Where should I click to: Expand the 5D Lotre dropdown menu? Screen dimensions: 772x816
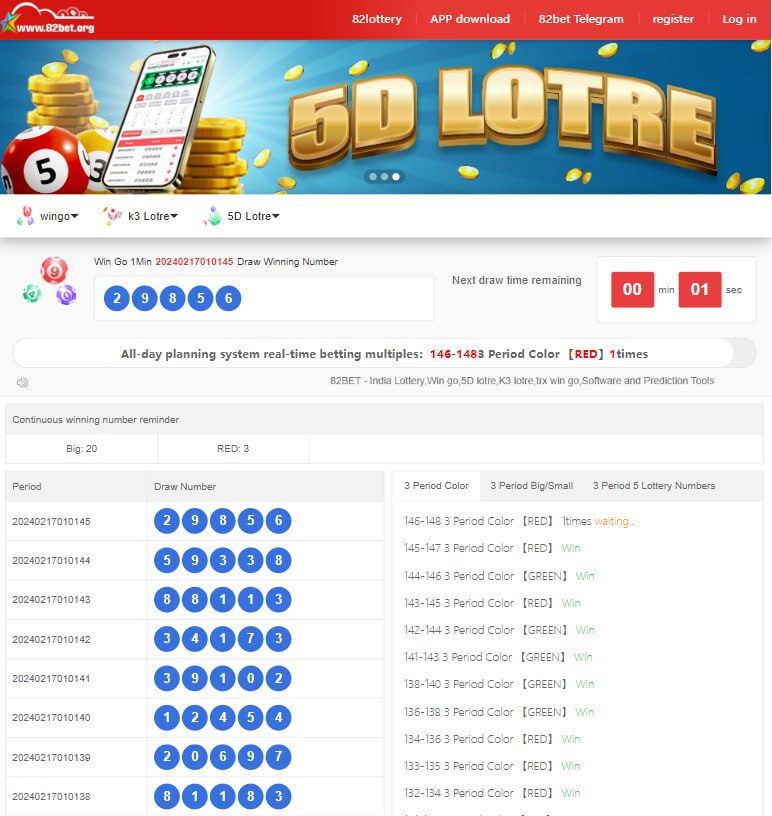point(254,216)
